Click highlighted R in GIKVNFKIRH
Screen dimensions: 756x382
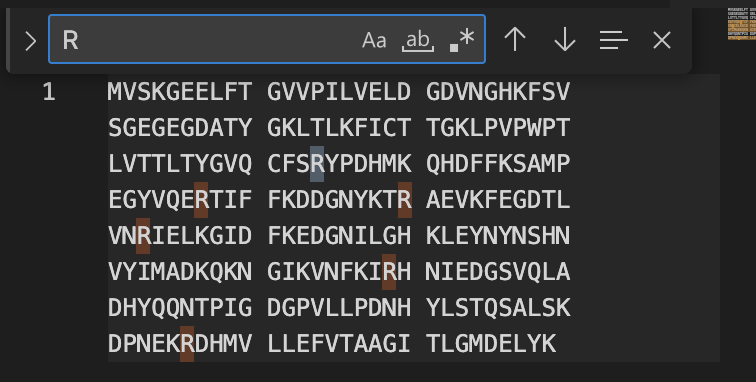click(x=389, y=272)
